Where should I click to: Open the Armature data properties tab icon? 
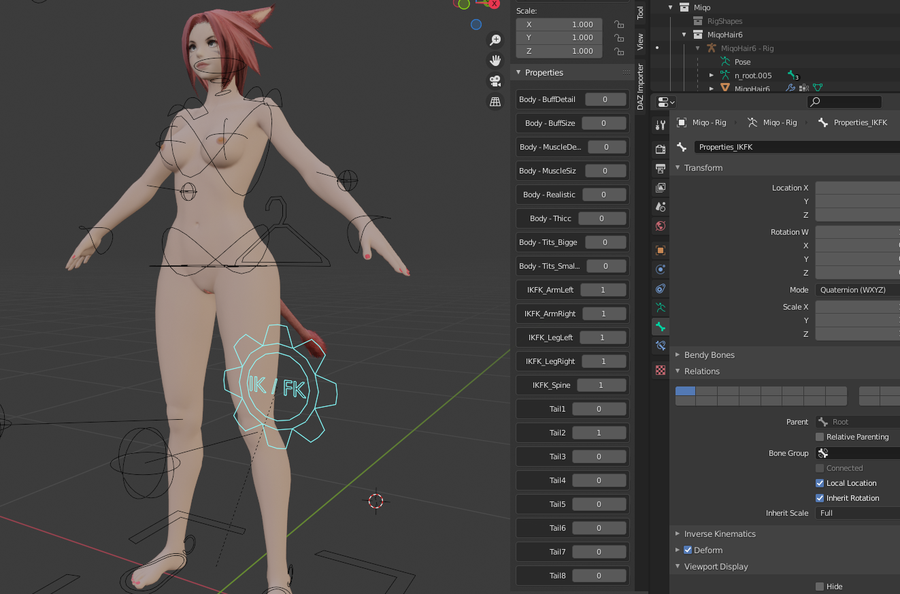[x=660, y=308]
